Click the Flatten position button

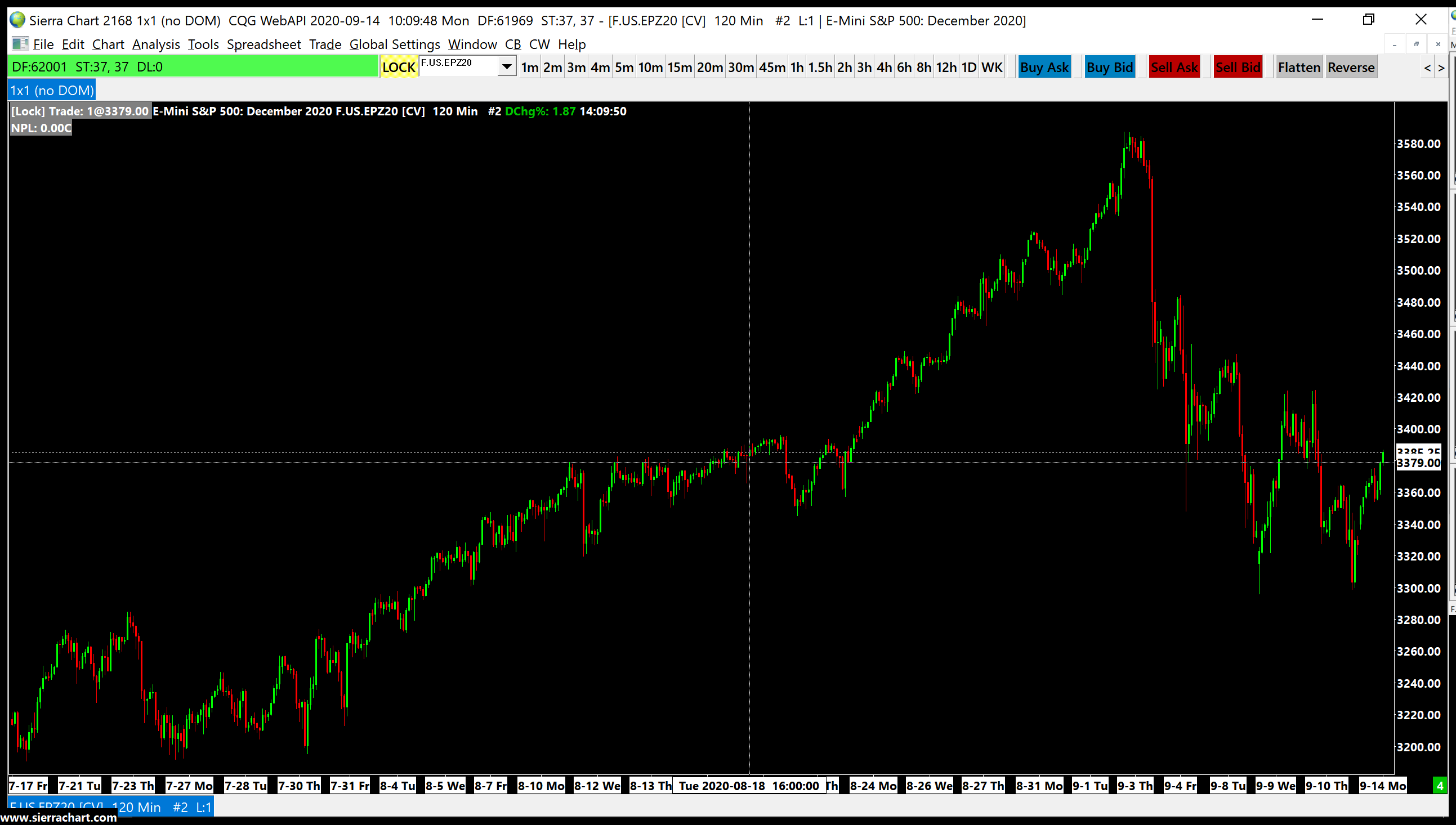pos(1298,67)
